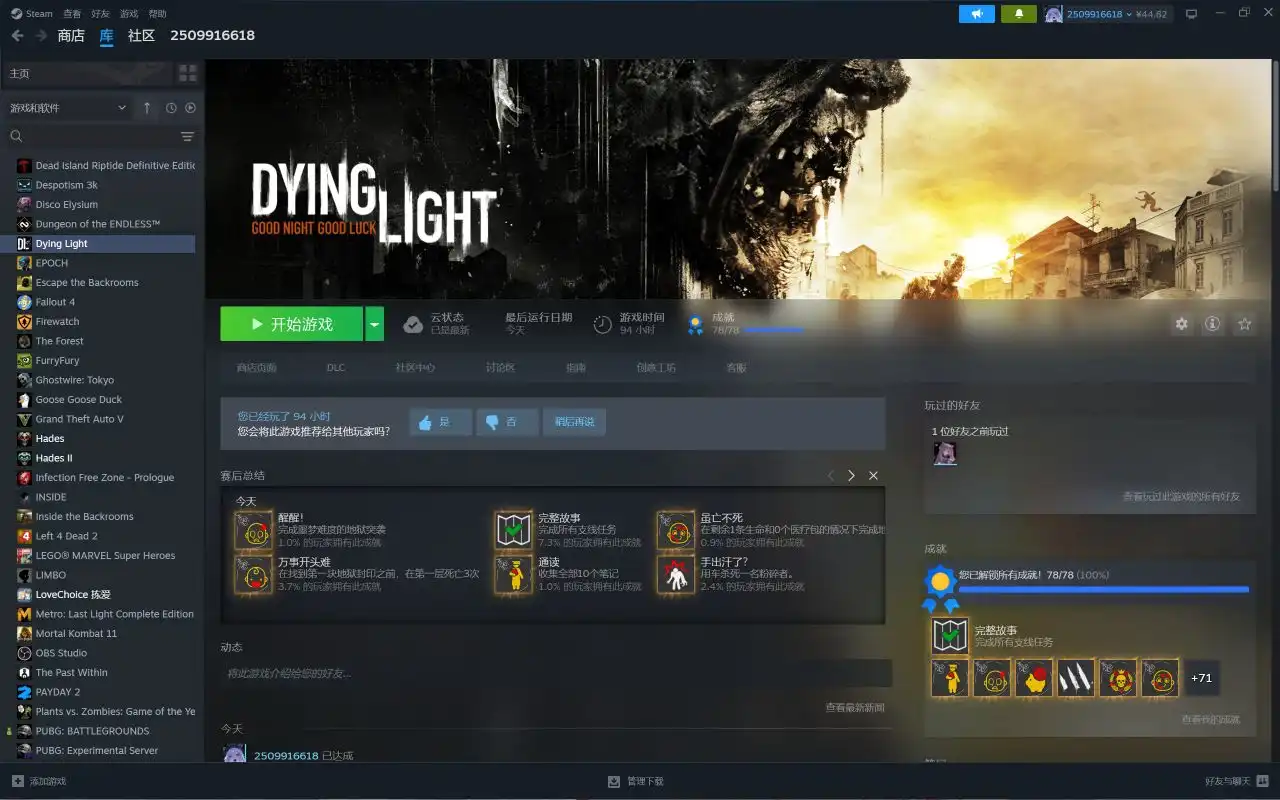Open the game properties gear icon

click(1182, 324)
